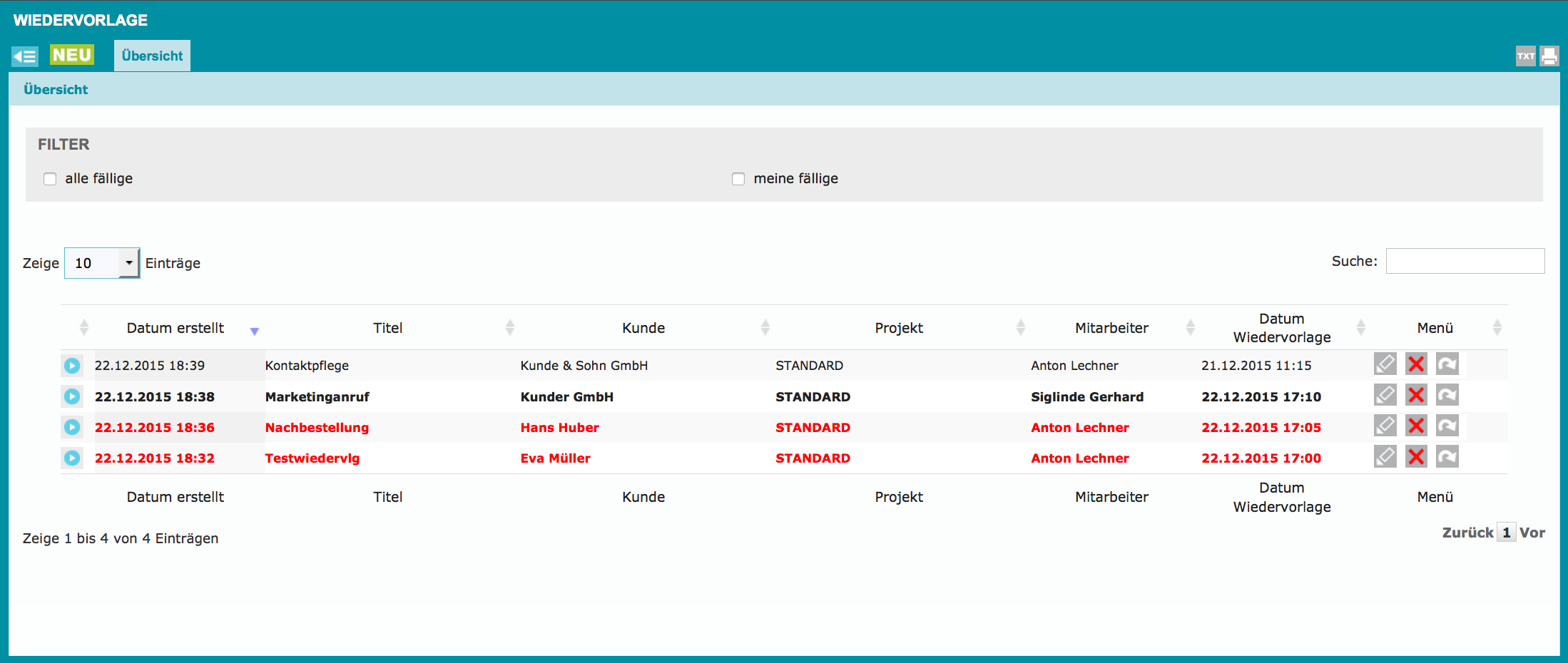Sort table by Mitarbeiter column header
The width and height of the screenshot is (1568, 663).
point(1111,328)
